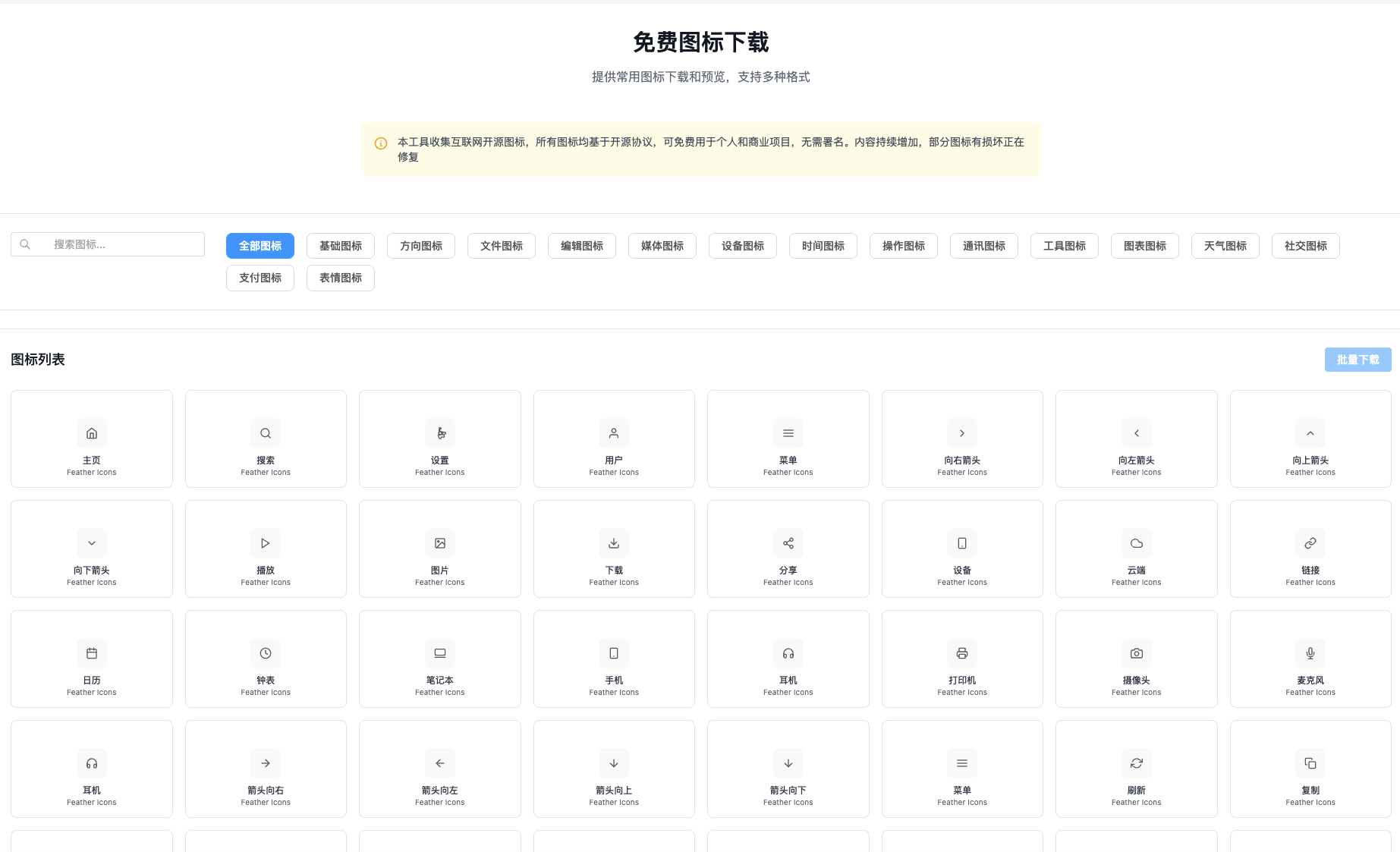This screenshot has height=852, width=1400.
Task: Click the 播放 play triangle icon
Action: [x=266, y=543]
